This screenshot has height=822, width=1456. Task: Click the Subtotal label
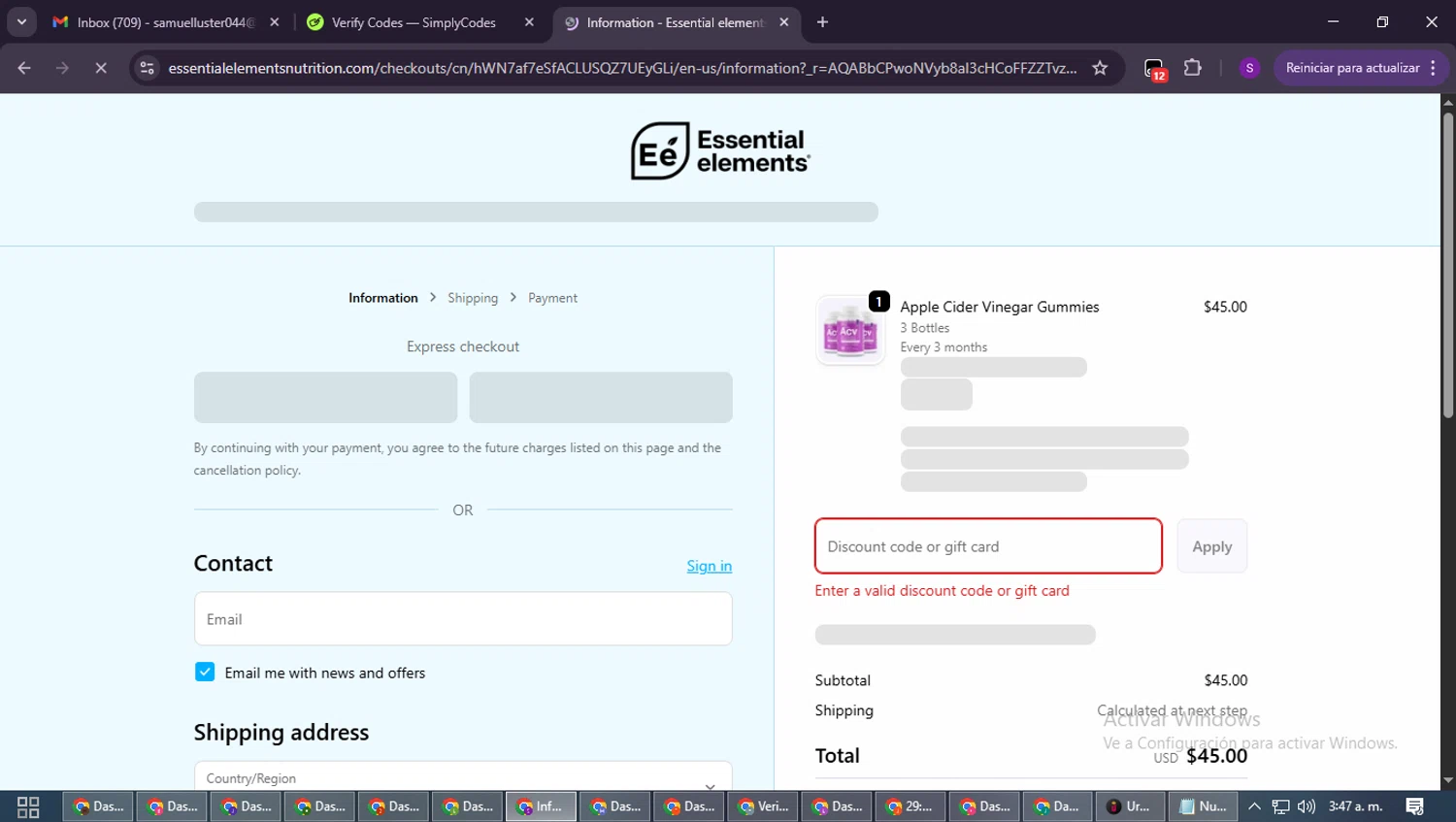tap(843, 680)
